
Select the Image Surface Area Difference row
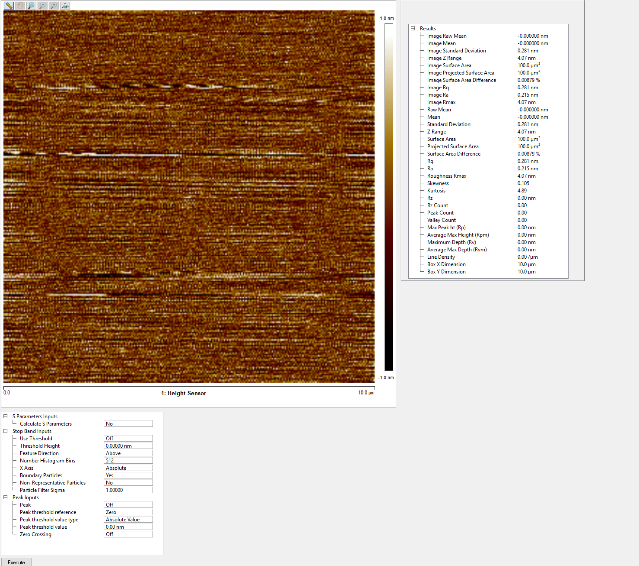pyautogui.click(x=488, y=80)
